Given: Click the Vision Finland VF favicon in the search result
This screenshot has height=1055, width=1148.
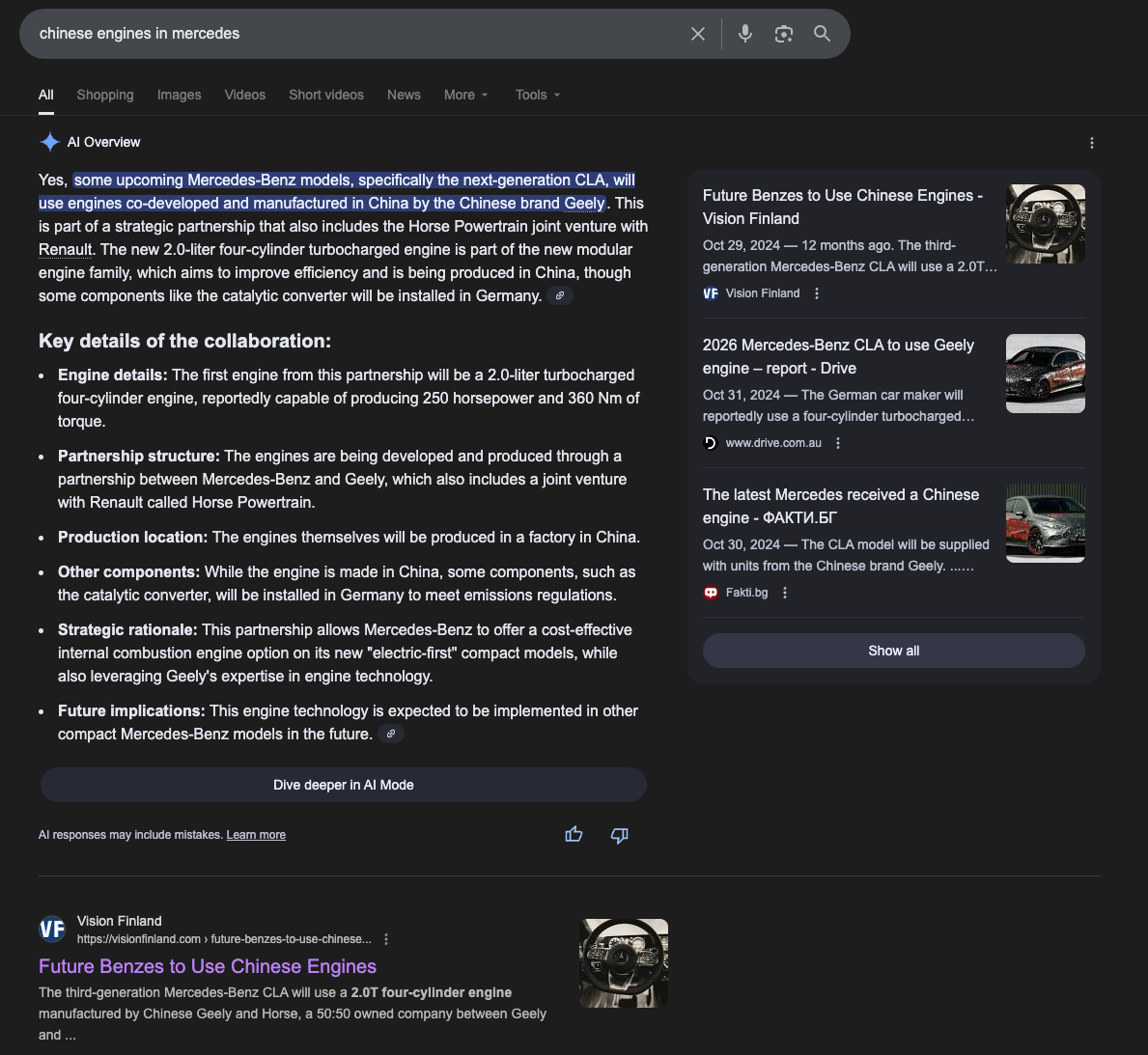Looking at the screenshot, I should tap(52, 930).
